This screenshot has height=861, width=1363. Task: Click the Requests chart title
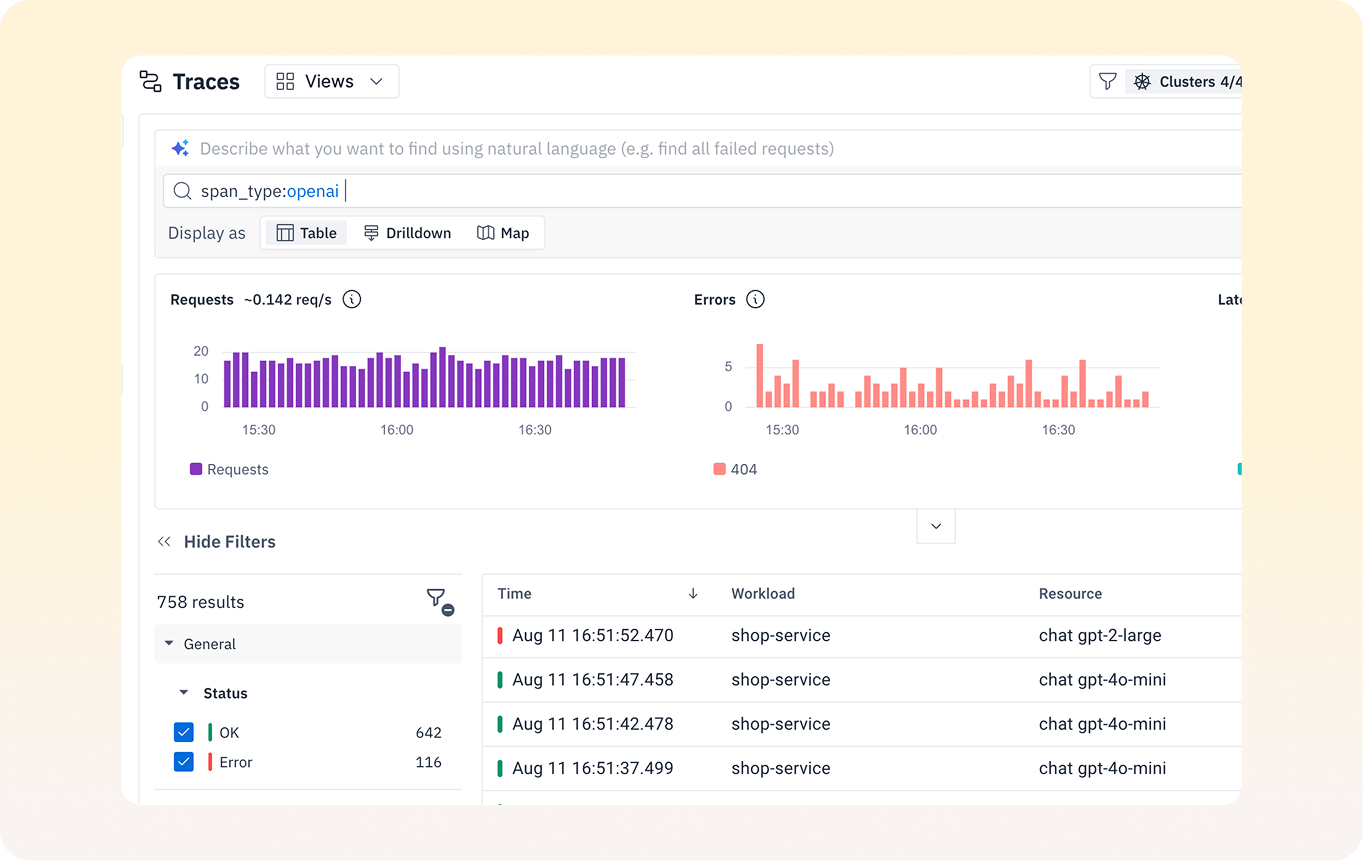202,299
